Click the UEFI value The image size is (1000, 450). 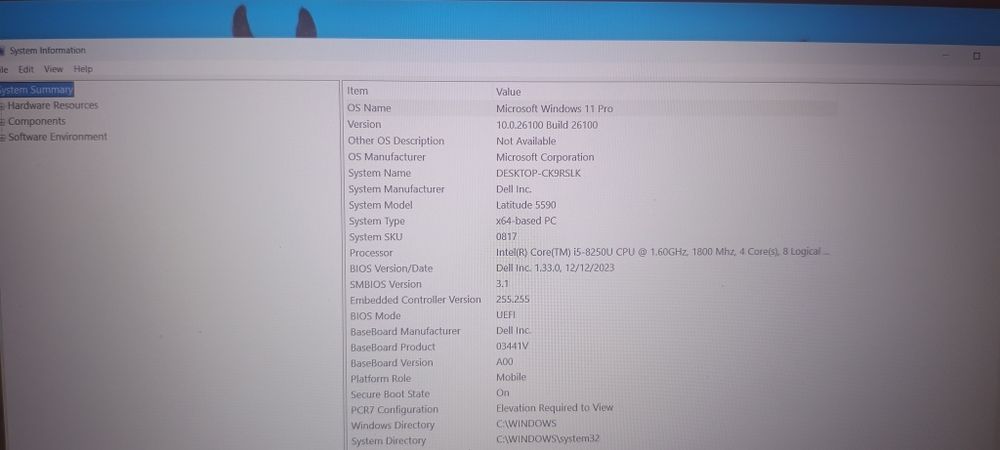pyautogui.click(x=506, y=315)
